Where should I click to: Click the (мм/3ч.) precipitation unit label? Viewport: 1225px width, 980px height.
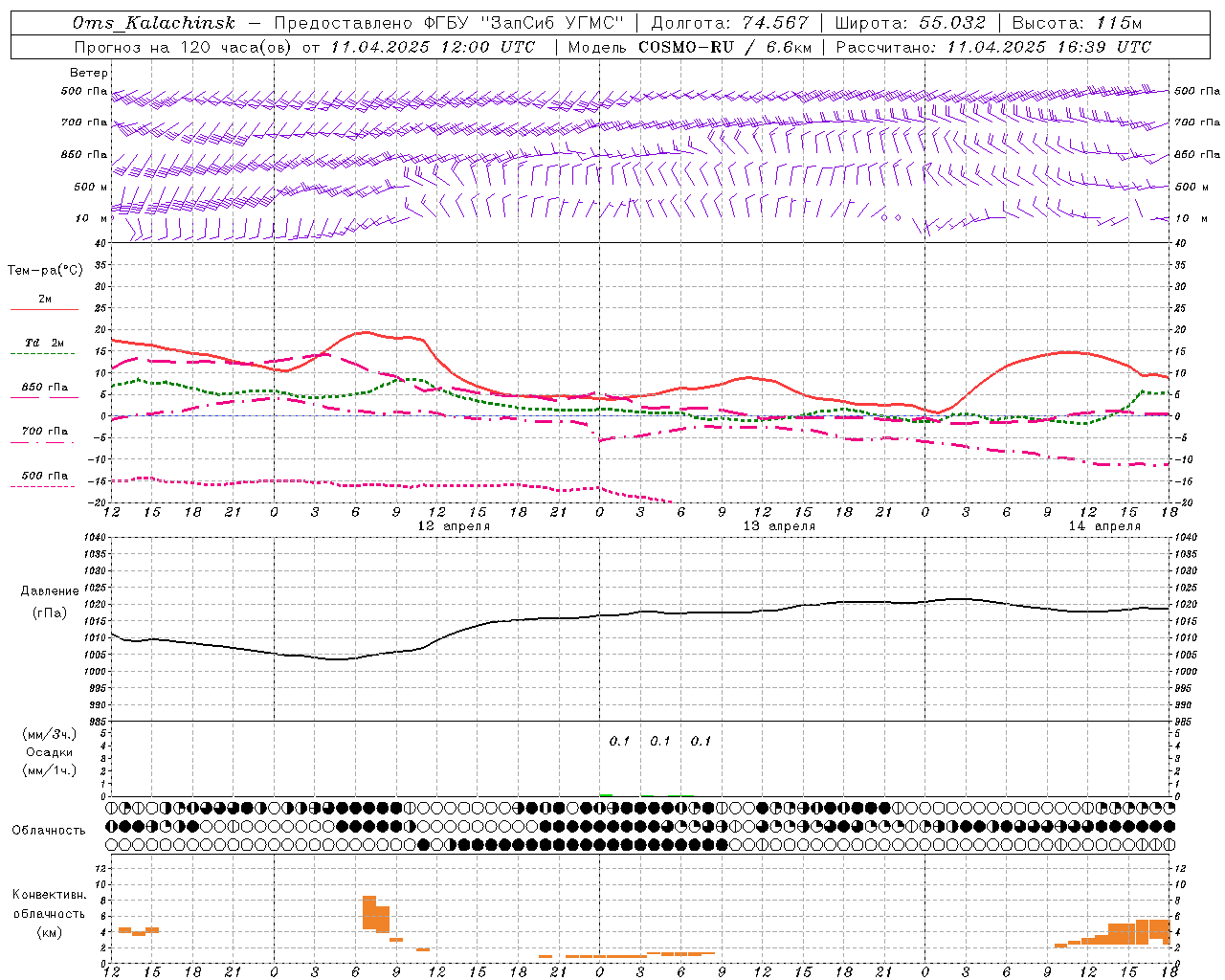point(50,734)
